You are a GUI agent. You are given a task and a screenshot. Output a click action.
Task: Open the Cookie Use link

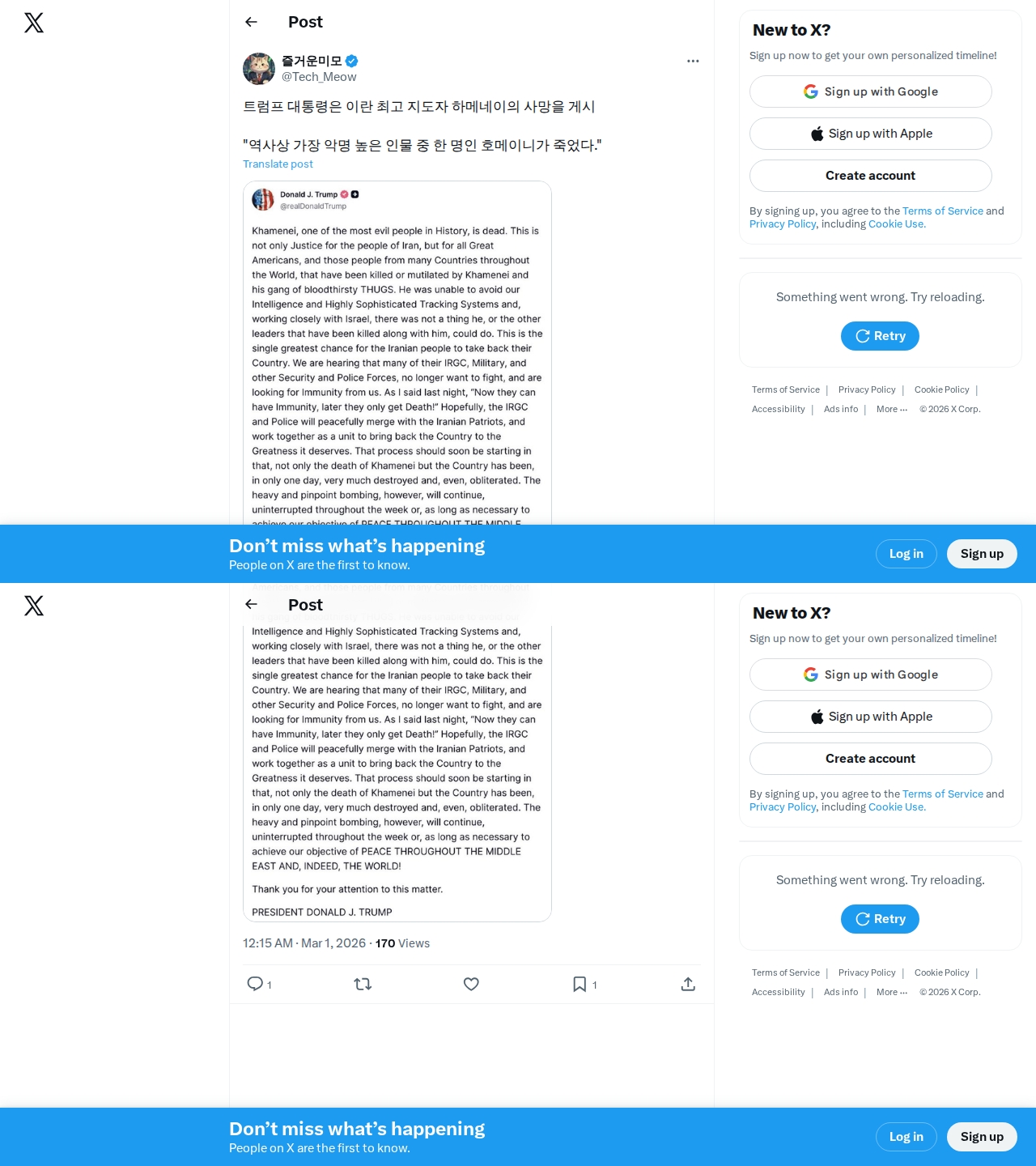(x=897, y=223)
